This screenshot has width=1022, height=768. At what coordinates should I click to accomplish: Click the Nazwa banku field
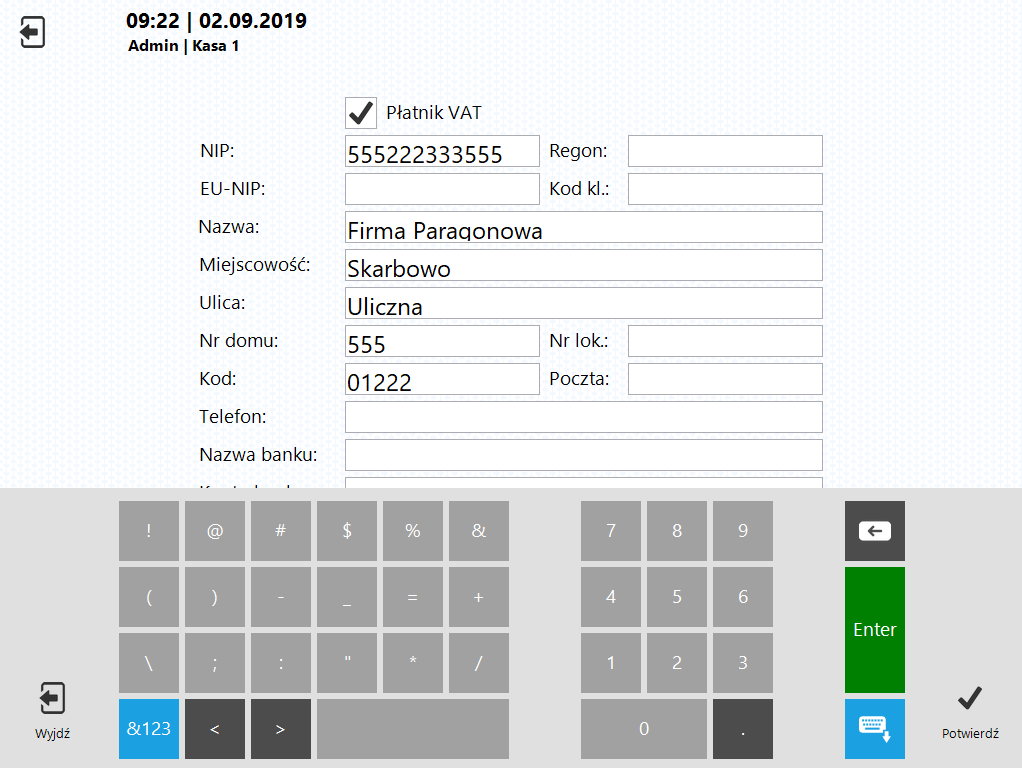(x=583, y=455)
